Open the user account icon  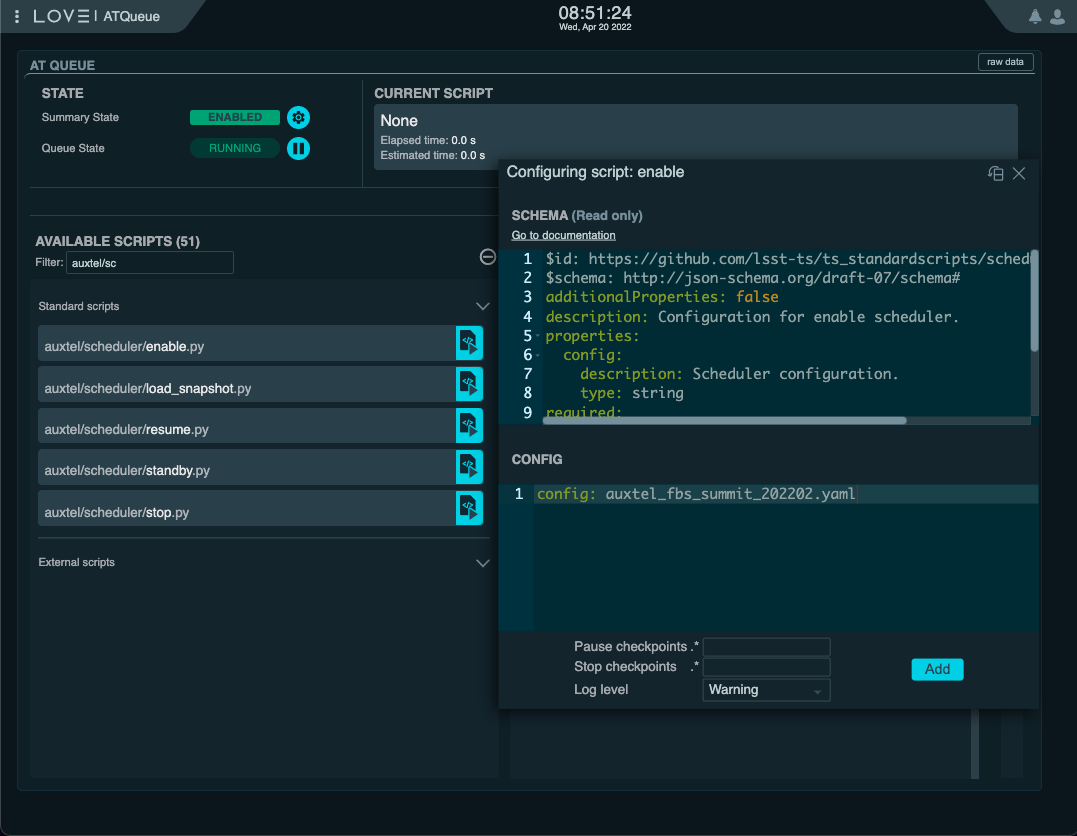coord(1058,16)
